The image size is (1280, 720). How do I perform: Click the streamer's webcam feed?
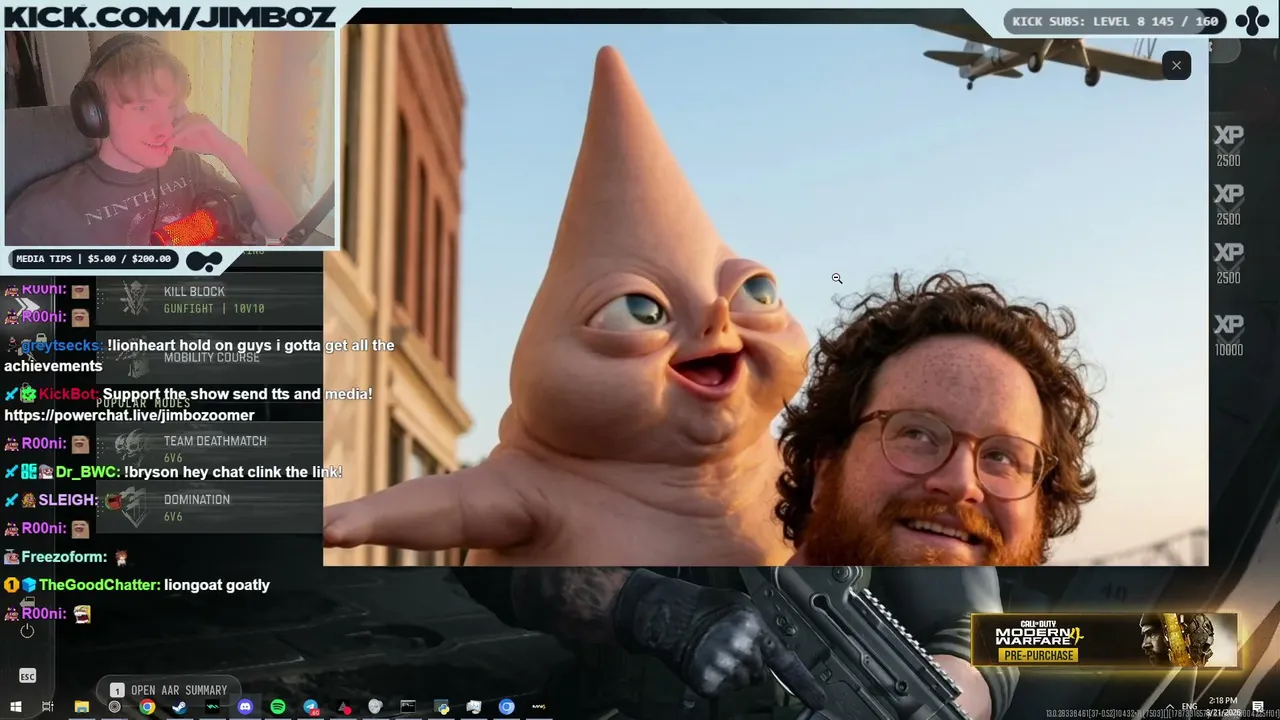(x=170, y=138)
